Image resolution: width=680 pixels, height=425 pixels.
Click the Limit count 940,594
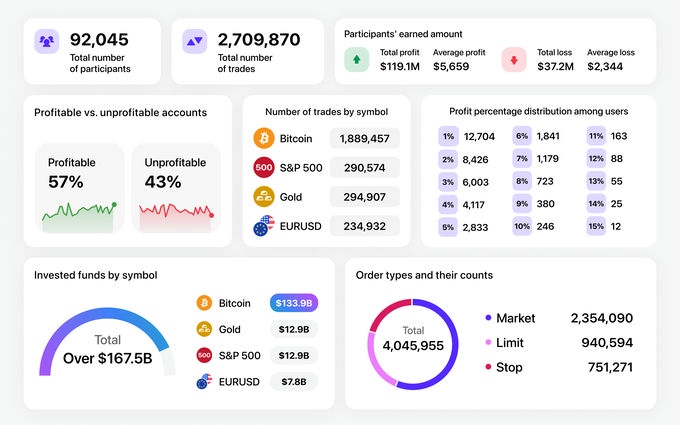pos(607,343)
